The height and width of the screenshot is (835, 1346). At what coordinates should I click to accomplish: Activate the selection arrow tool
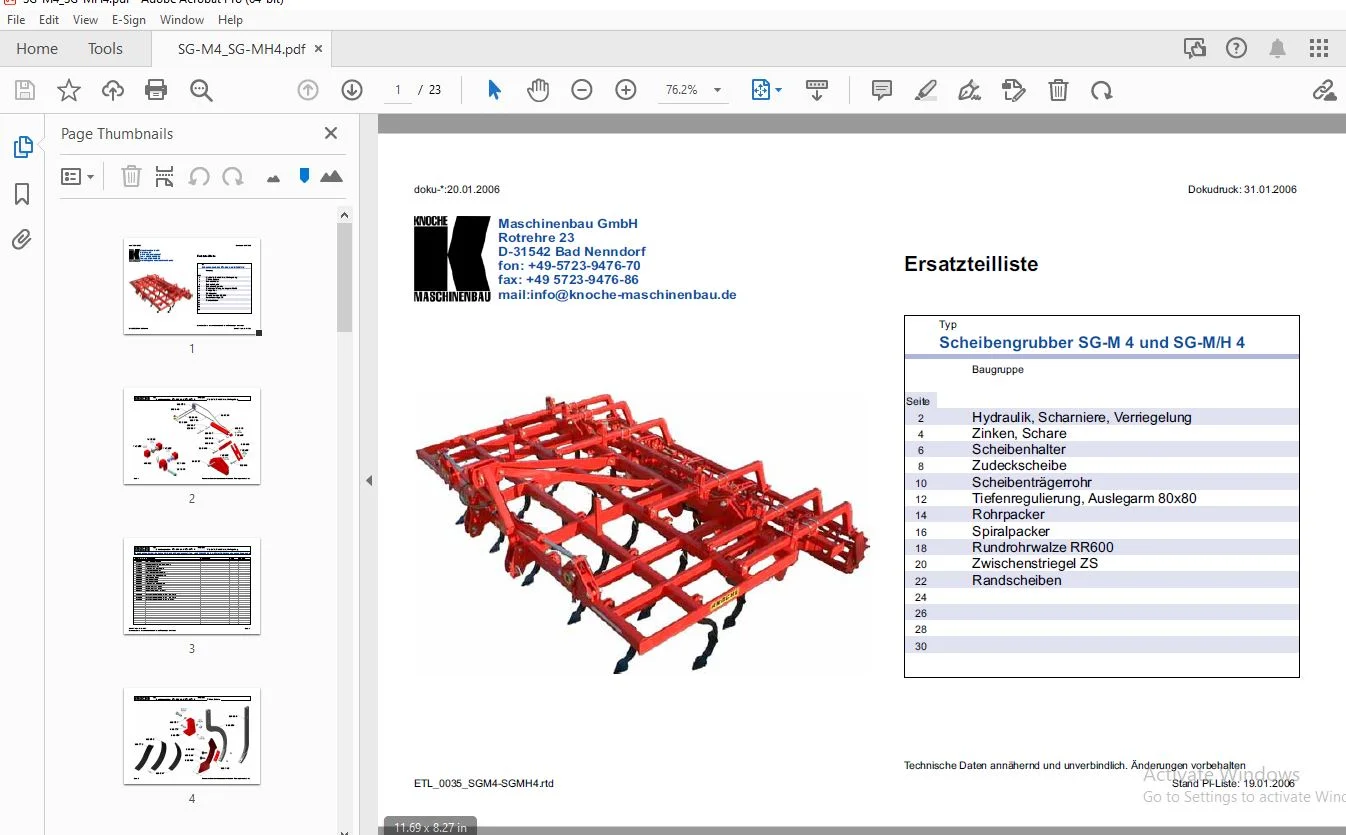point(494,90)
